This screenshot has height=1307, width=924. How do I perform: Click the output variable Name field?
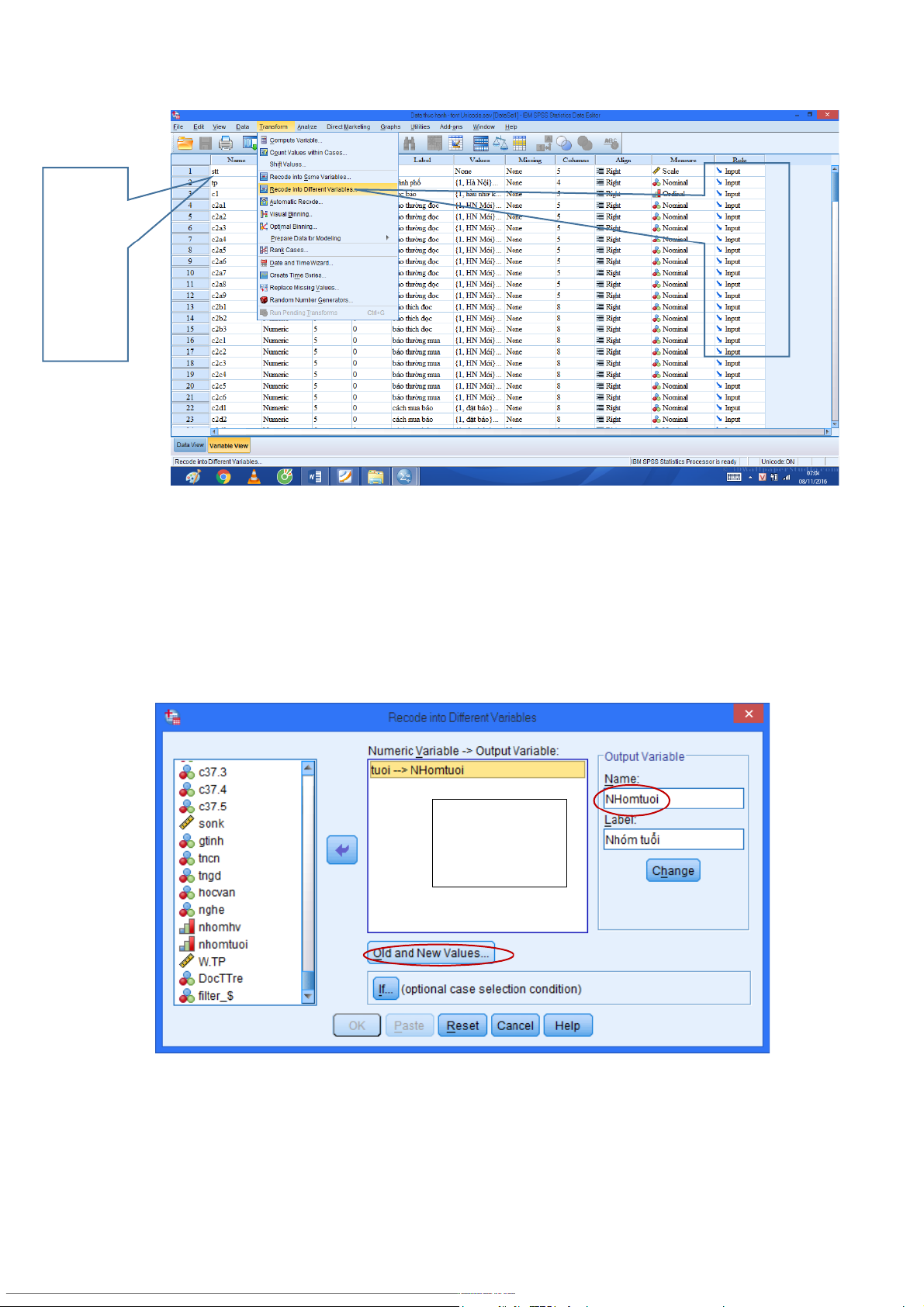[x=673, y=799]
